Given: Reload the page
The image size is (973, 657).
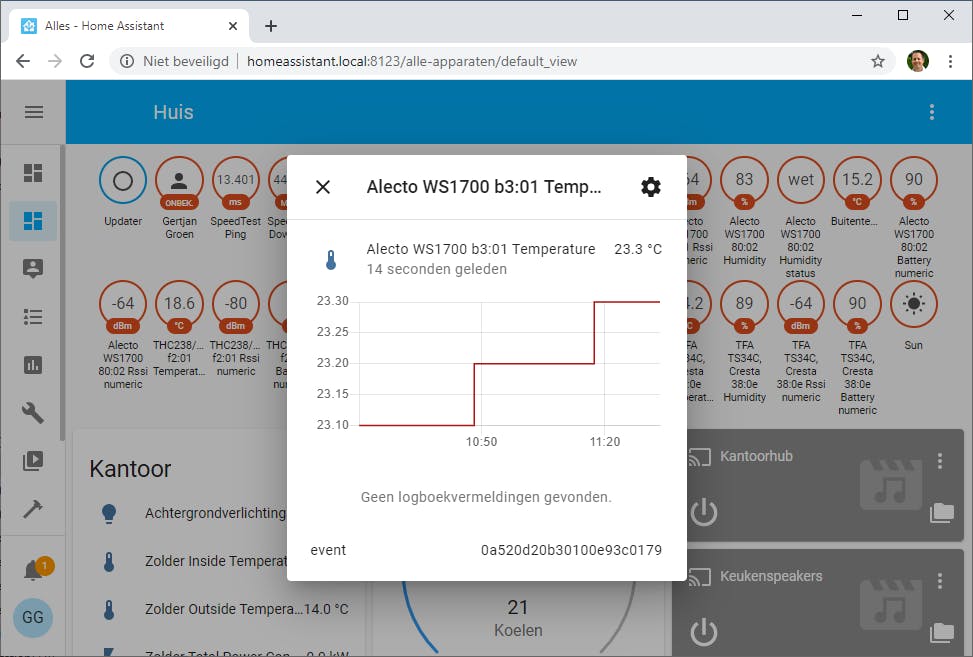Looking at the screenshot, I should pos(87,61).
